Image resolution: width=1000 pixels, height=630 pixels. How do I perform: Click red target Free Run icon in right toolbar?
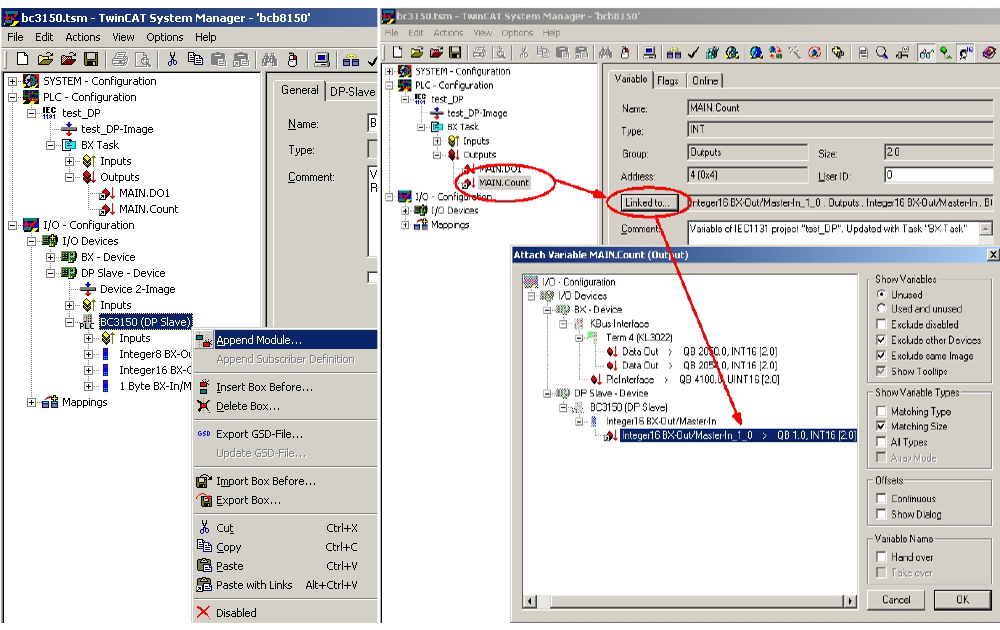pyautogui.click(x=814, y=52)
